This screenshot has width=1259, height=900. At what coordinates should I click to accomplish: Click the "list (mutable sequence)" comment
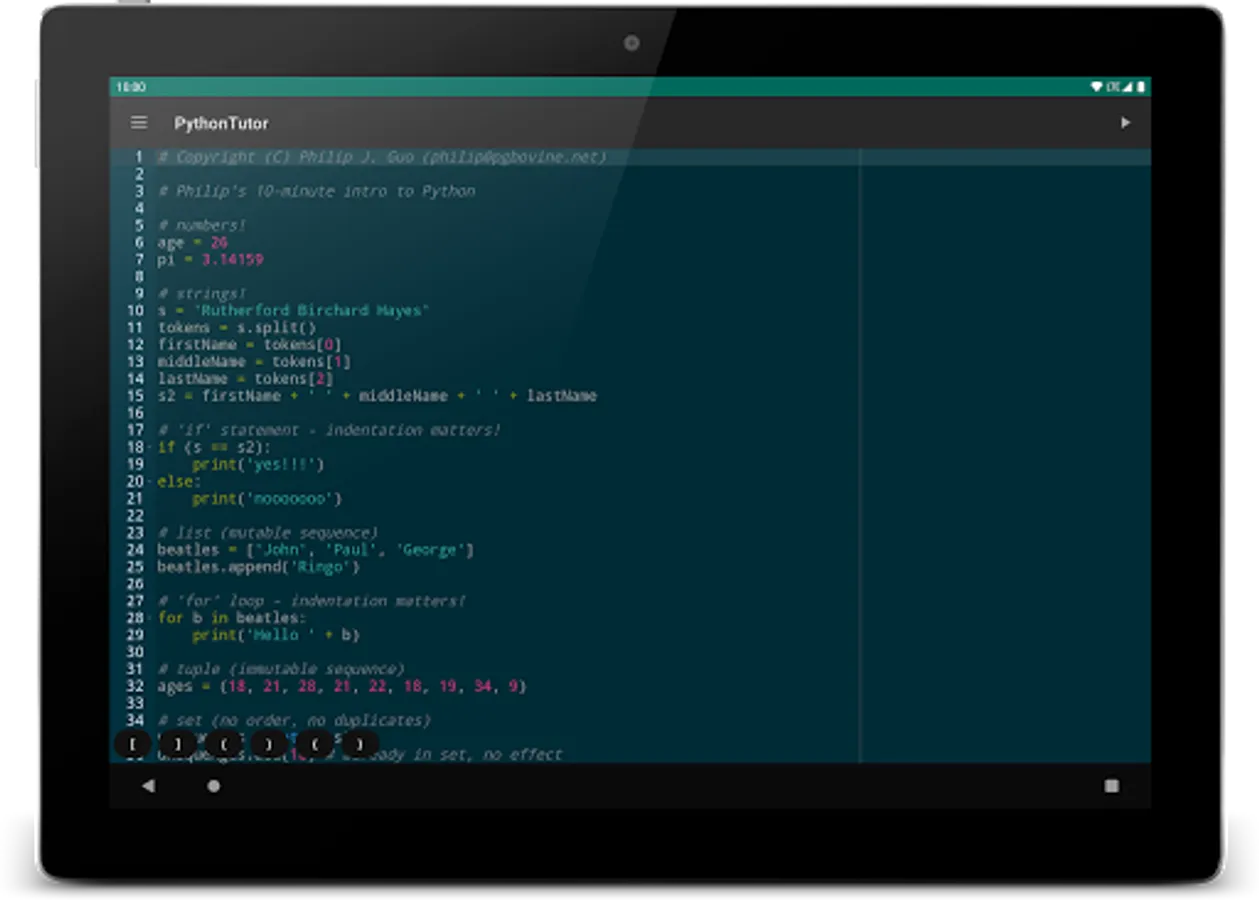tap(268, 532)
